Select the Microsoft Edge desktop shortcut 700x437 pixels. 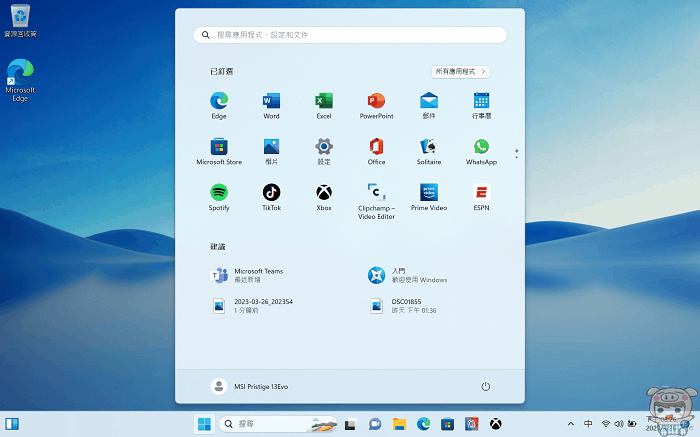[x=20, y=80]
